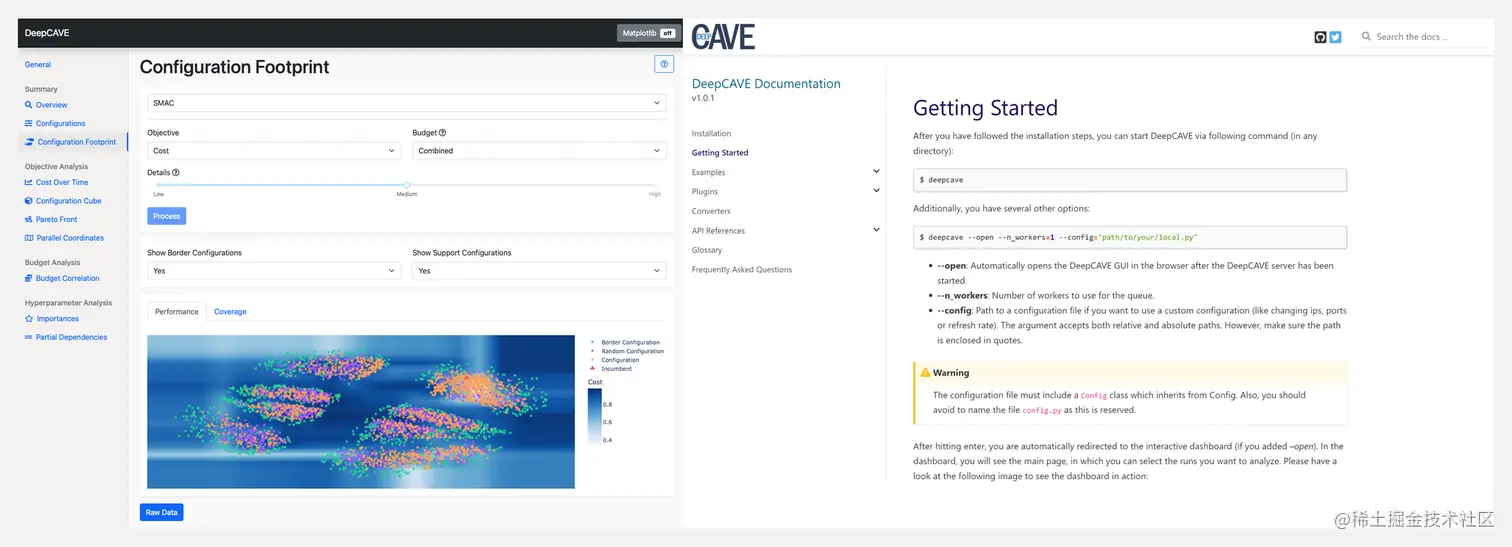Image resolution: width=1512 pixels, height=547 pixels.
Task: Click the Warning triangle icon in docs
Action: [925, 373]
